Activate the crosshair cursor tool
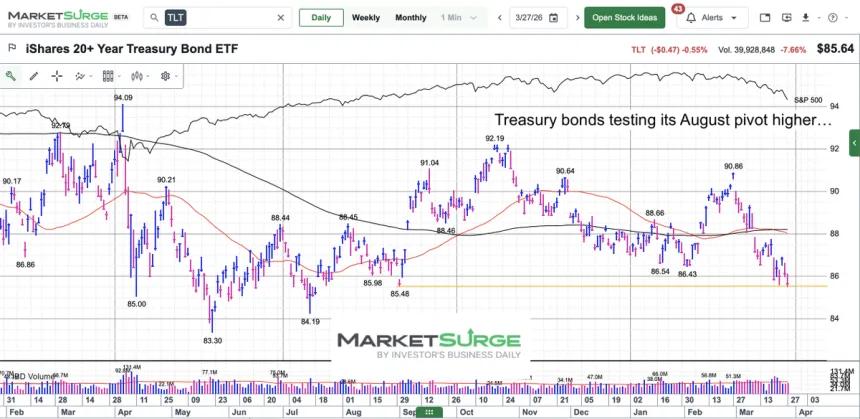 [x=57, y=76]
